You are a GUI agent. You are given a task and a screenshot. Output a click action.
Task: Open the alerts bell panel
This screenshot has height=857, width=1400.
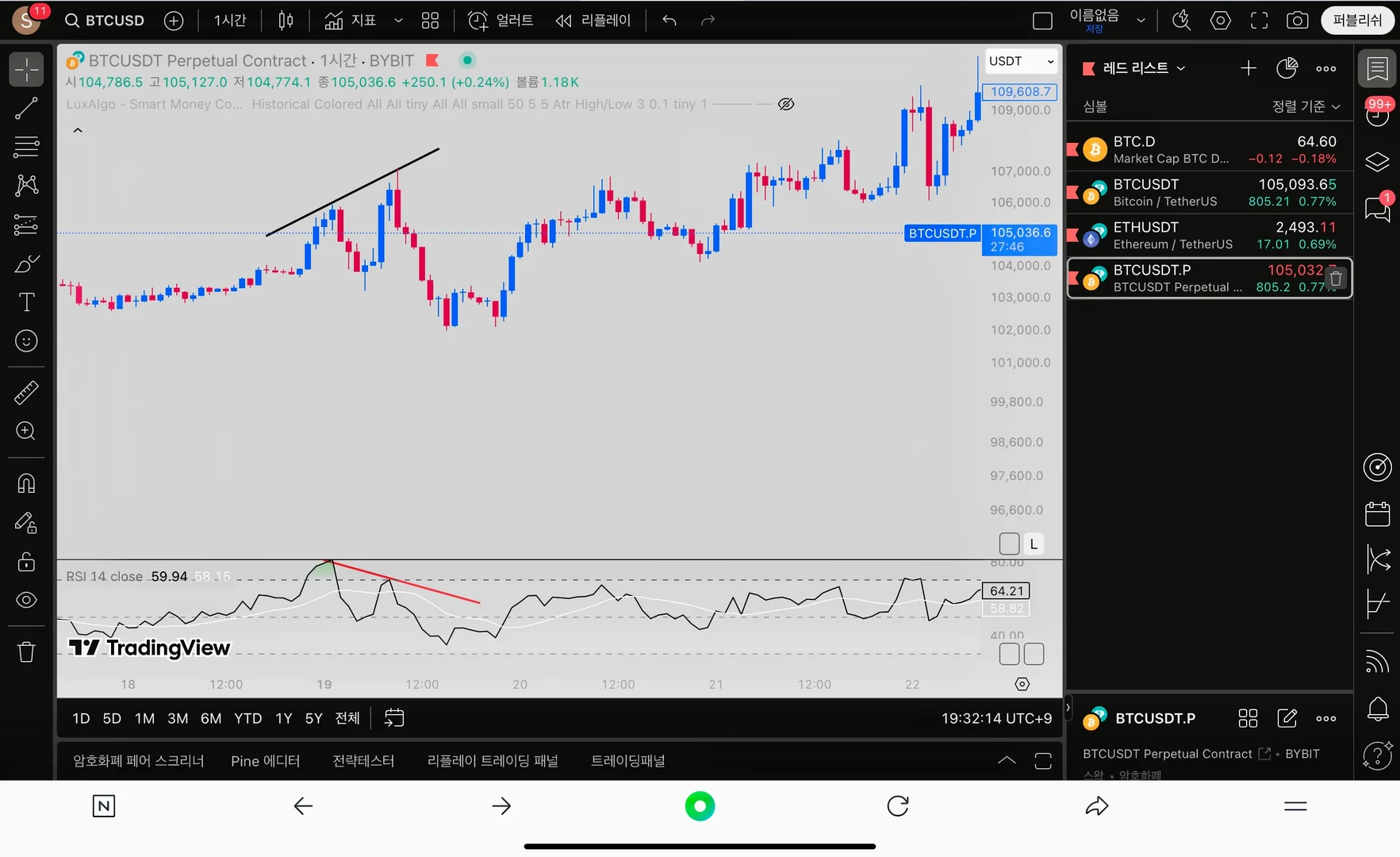click(1378, 709)
